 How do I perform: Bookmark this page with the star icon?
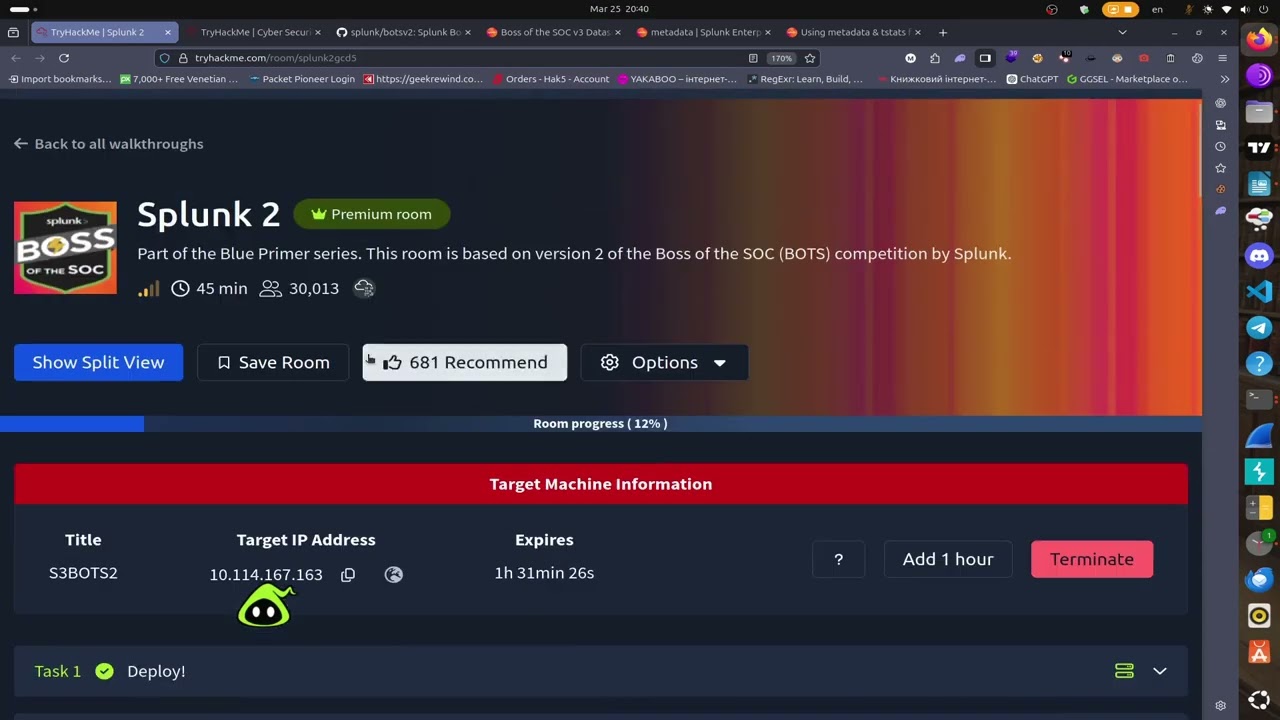[x=810, y=58]
